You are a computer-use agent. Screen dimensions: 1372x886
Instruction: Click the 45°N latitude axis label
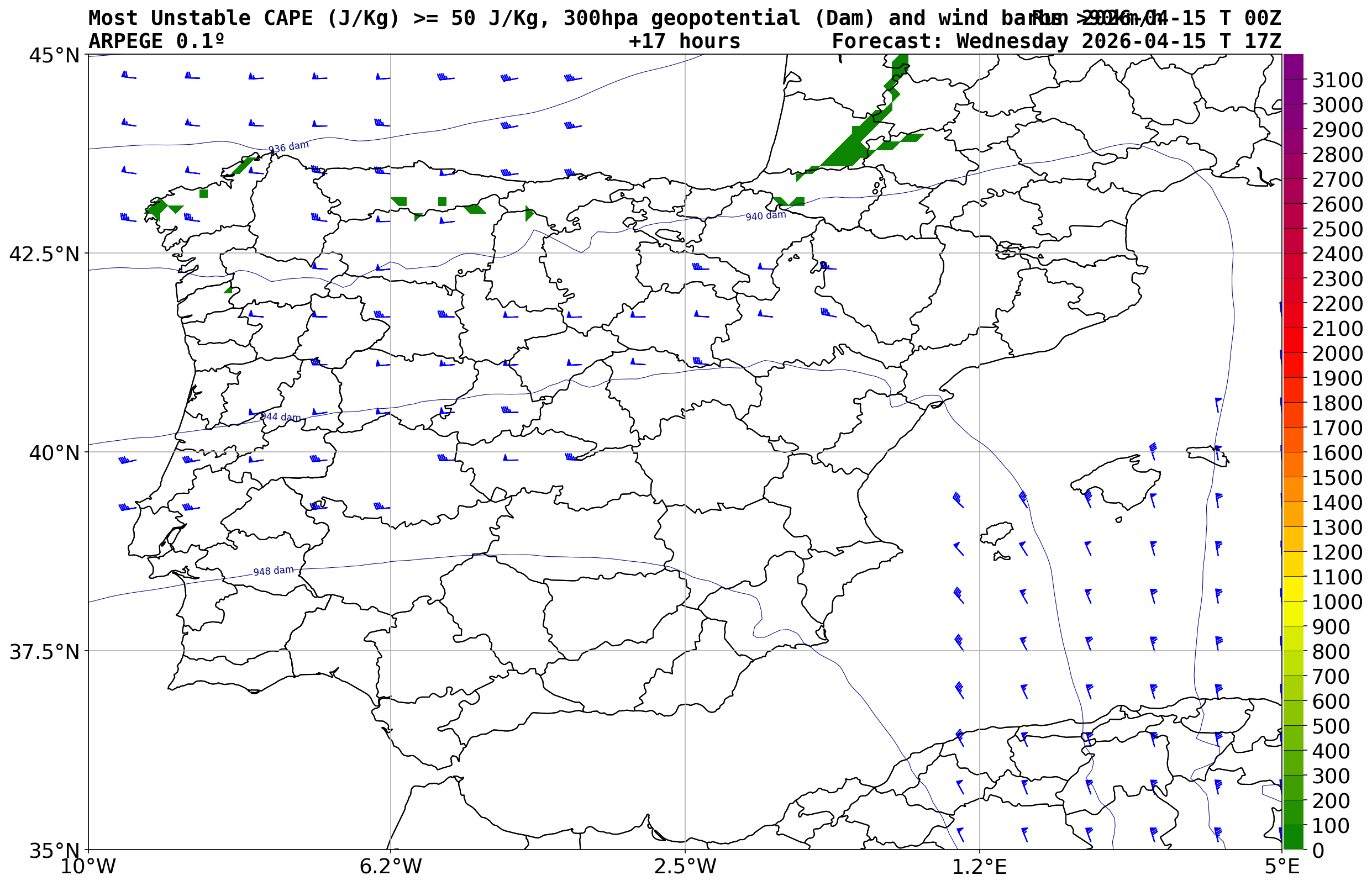[x=54, y=56]
